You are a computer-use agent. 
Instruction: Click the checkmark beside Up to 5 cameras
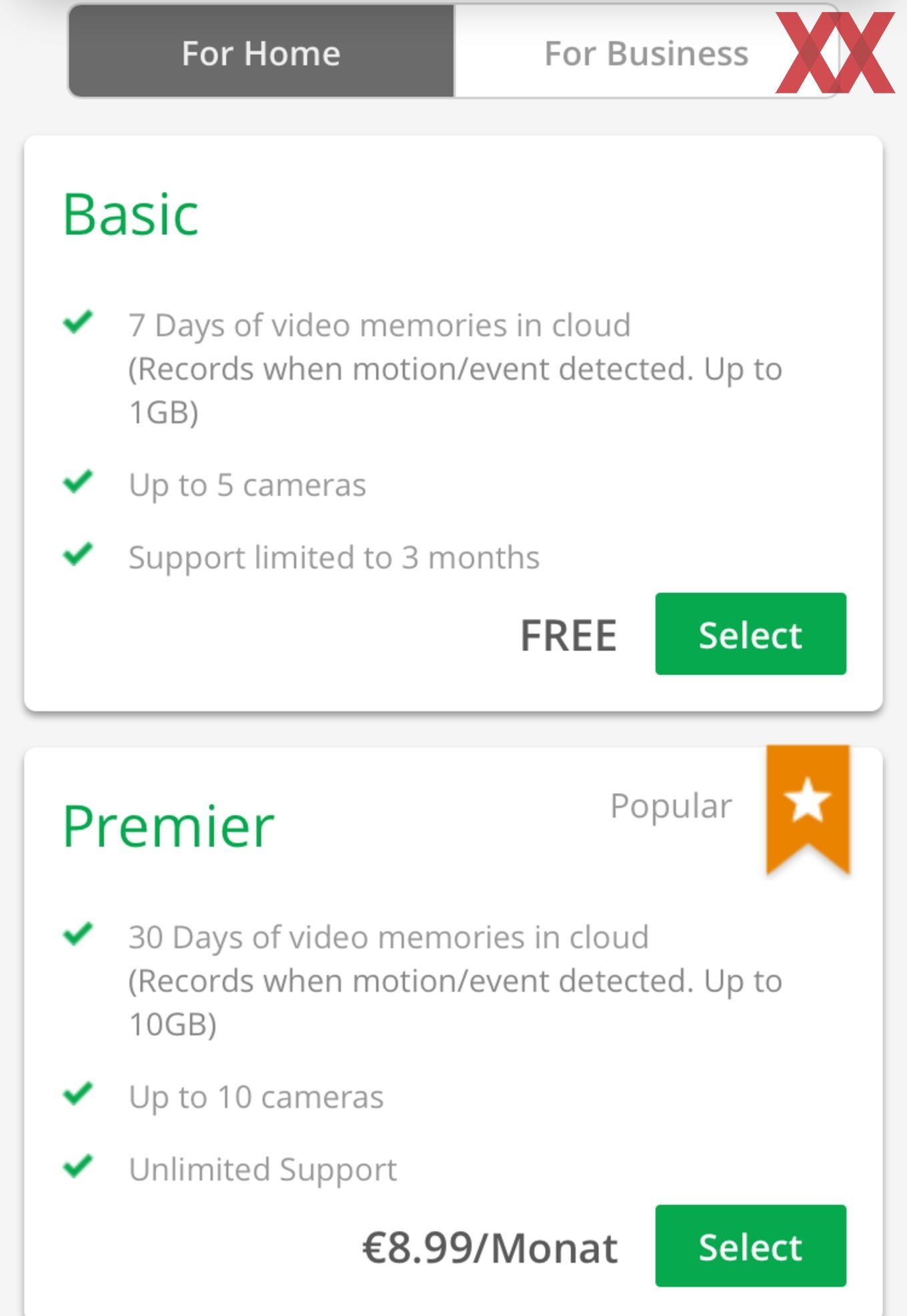[x=78, y=482]
